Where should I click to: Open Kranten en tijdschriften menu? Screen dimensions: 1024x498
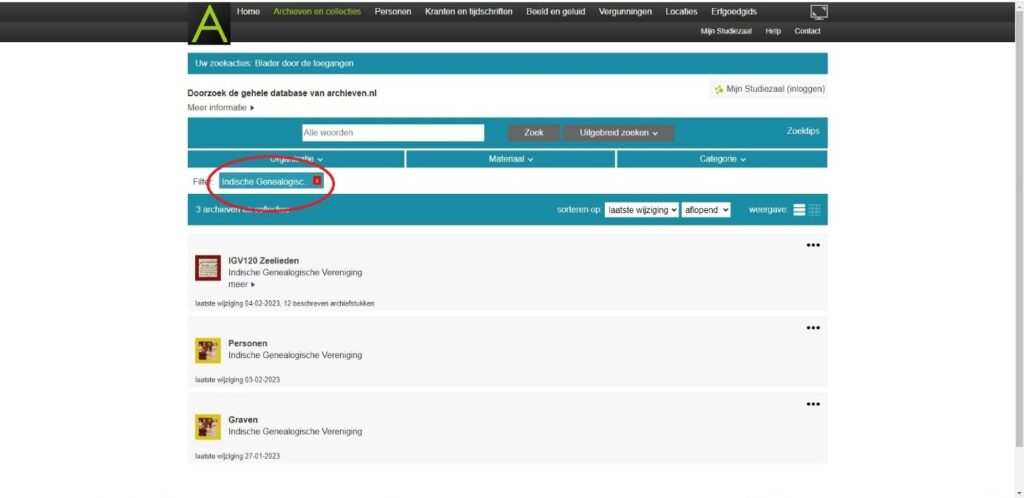[x=468, y=12]
